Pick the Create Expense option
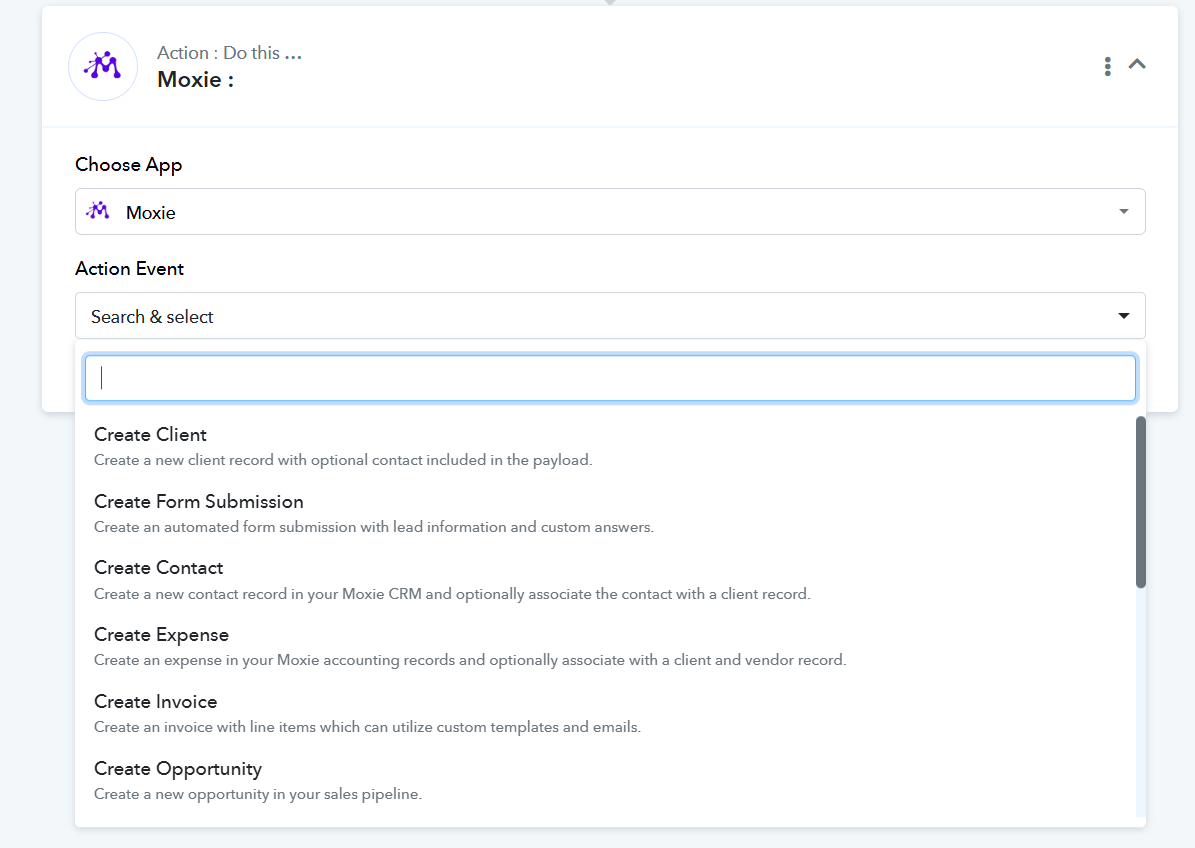Screen dimensions: 1195x848 [x=161, y=635]
